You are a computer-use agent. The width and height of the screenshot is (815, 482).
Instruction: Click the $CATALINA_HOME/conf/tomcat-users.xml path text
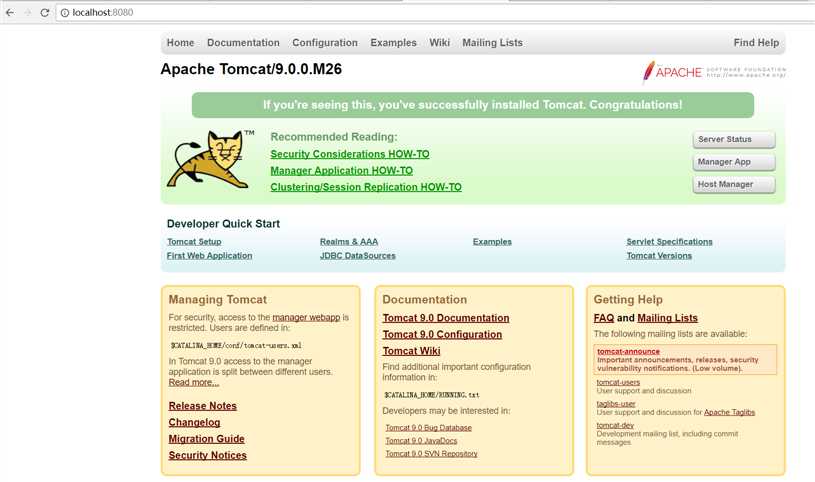236,345
